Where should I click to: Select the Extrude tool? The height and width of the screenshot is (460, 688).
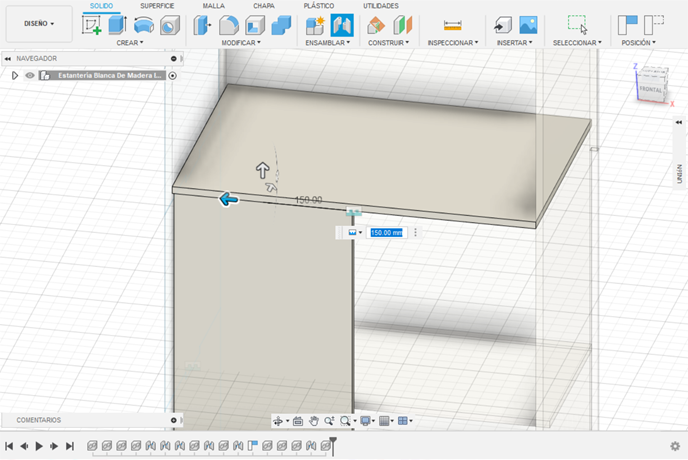pos(118,25)
